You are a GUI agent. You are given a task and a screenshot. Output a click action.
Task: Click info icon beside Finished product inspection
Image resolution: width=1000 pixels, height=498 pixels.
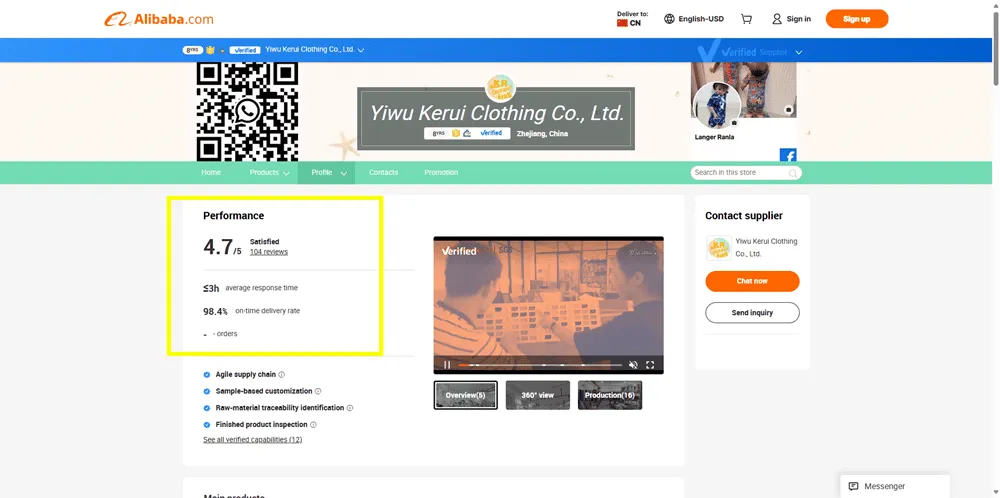point(313,425)
